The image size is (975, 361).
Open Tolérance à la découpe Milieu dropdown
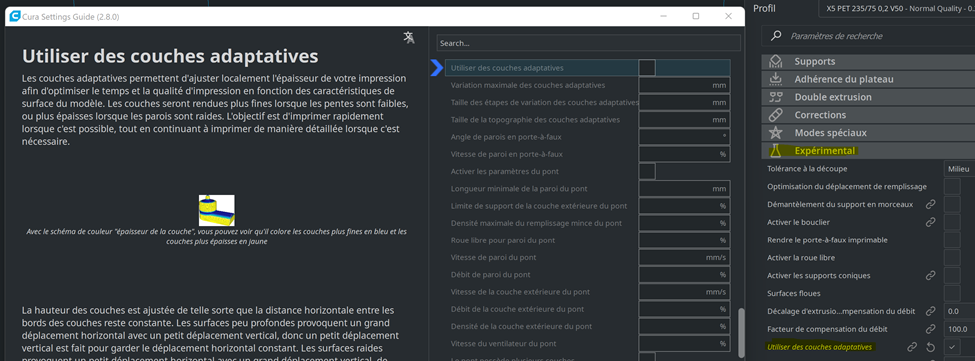[x=959, y=168]
